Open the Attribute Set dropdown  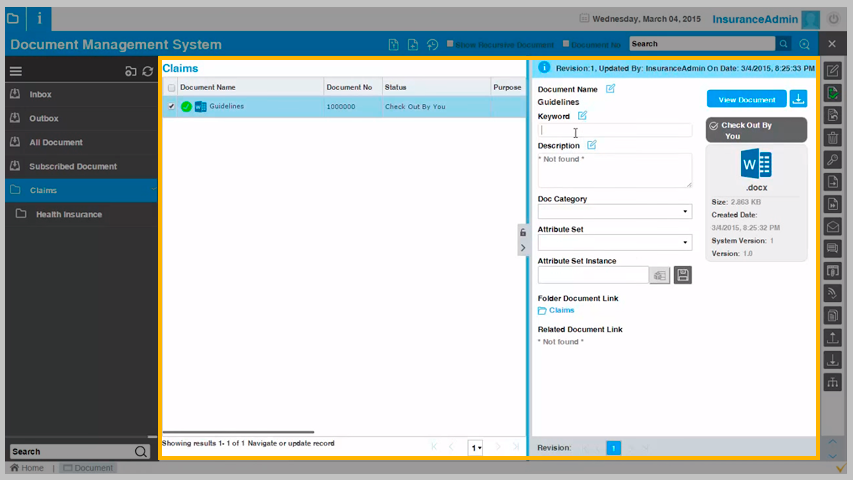click(615, 242)
